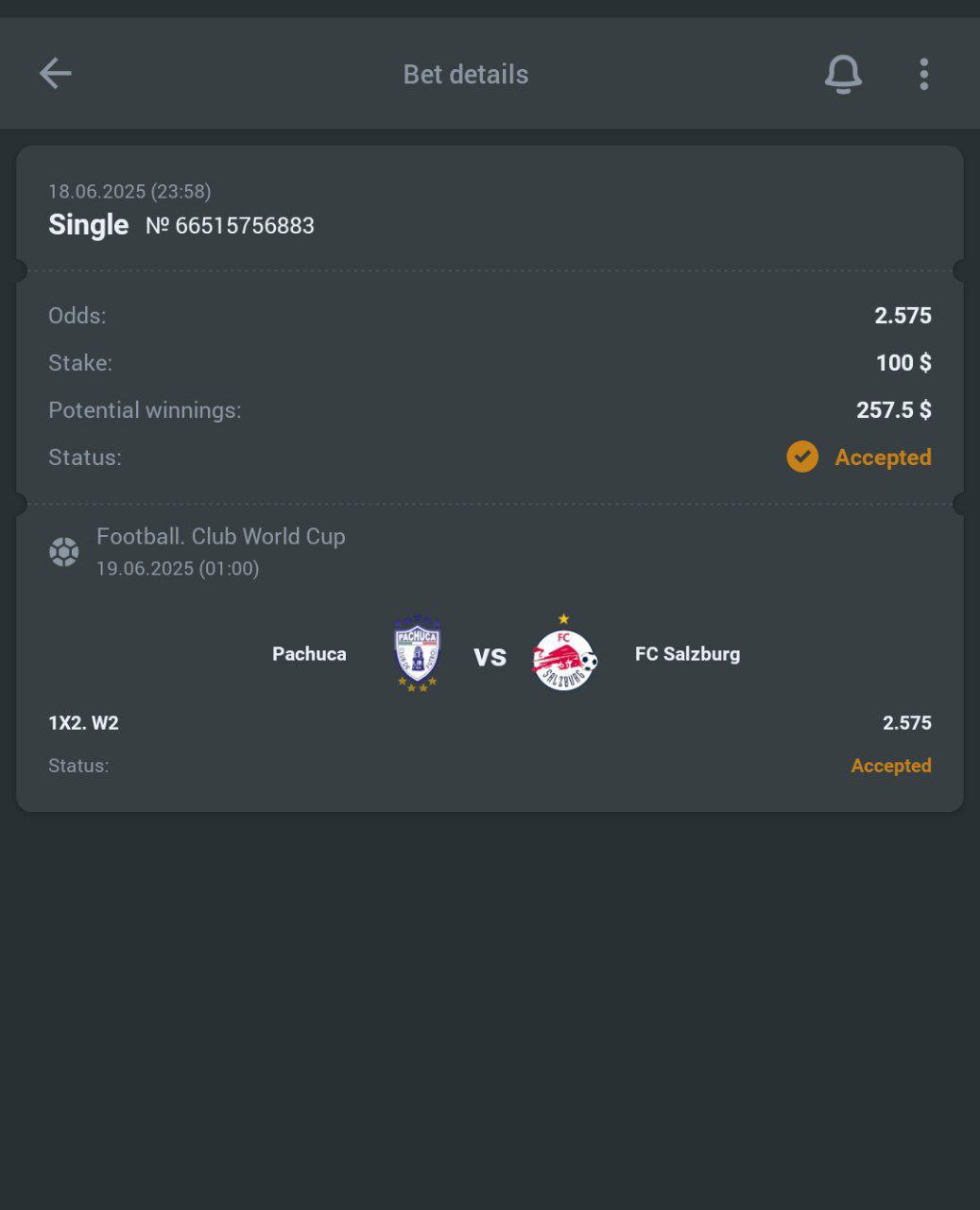980x1210 pixels.
Task: Select the Pachuca team name
Action: pos(309,654)
